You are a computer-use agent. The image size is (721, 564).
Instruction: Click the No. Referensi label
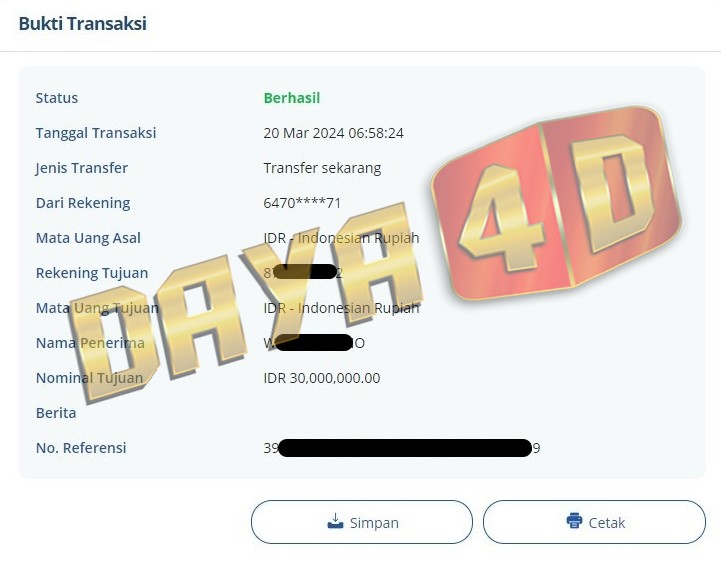click(81, 448)
